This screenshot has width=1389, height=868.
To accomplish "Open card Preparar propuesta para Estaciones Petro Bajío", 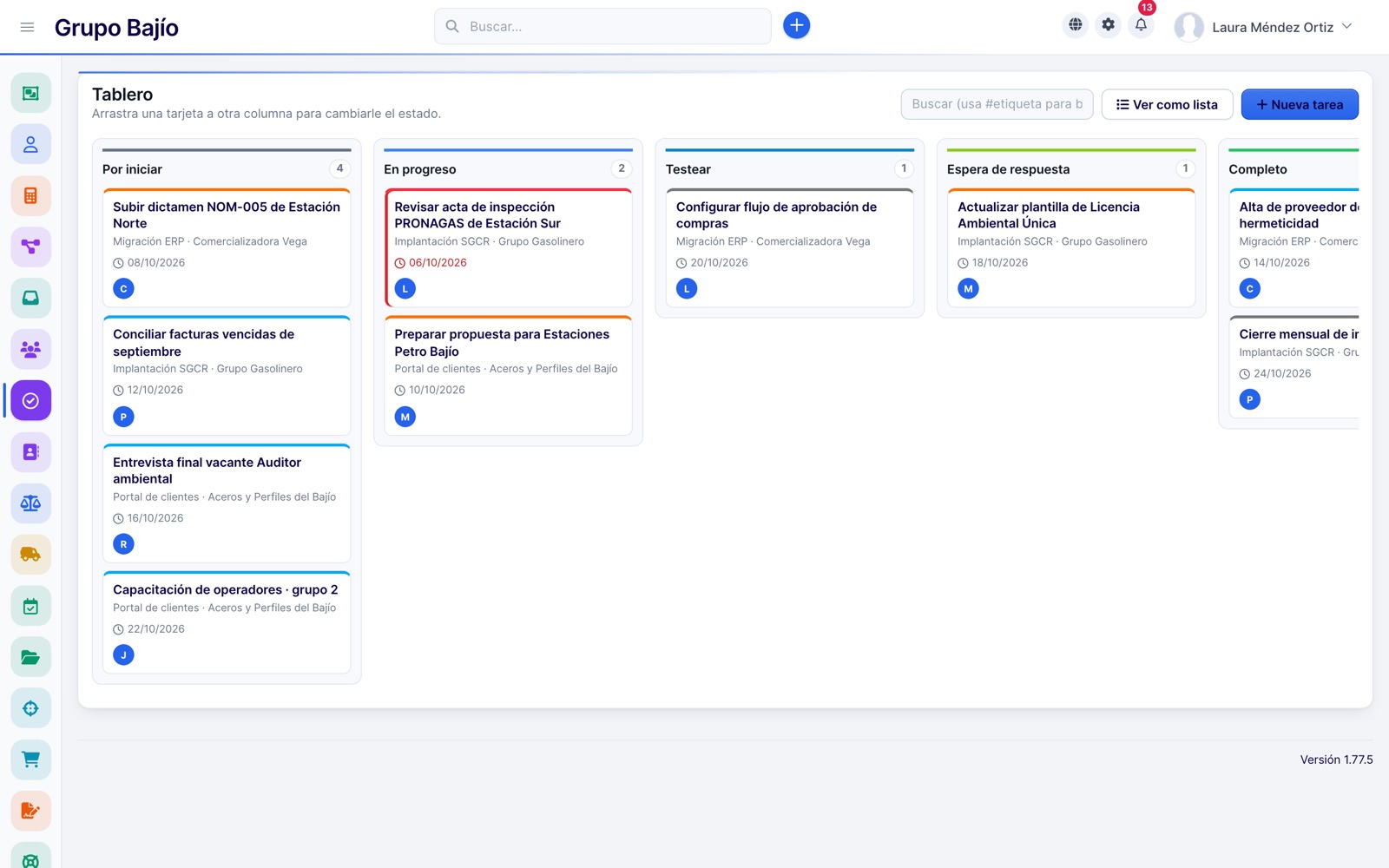I will [508, 375].
